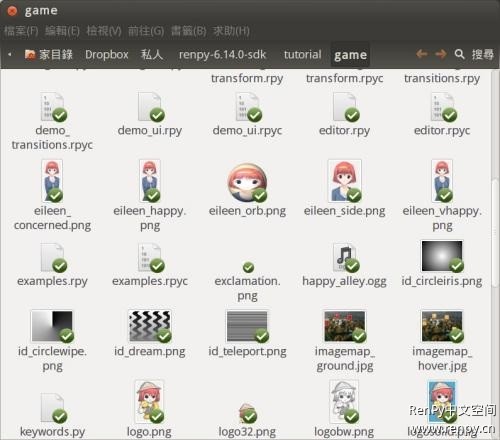Select the exclamation.png file icon
The image size is (500, 440).
248,267
